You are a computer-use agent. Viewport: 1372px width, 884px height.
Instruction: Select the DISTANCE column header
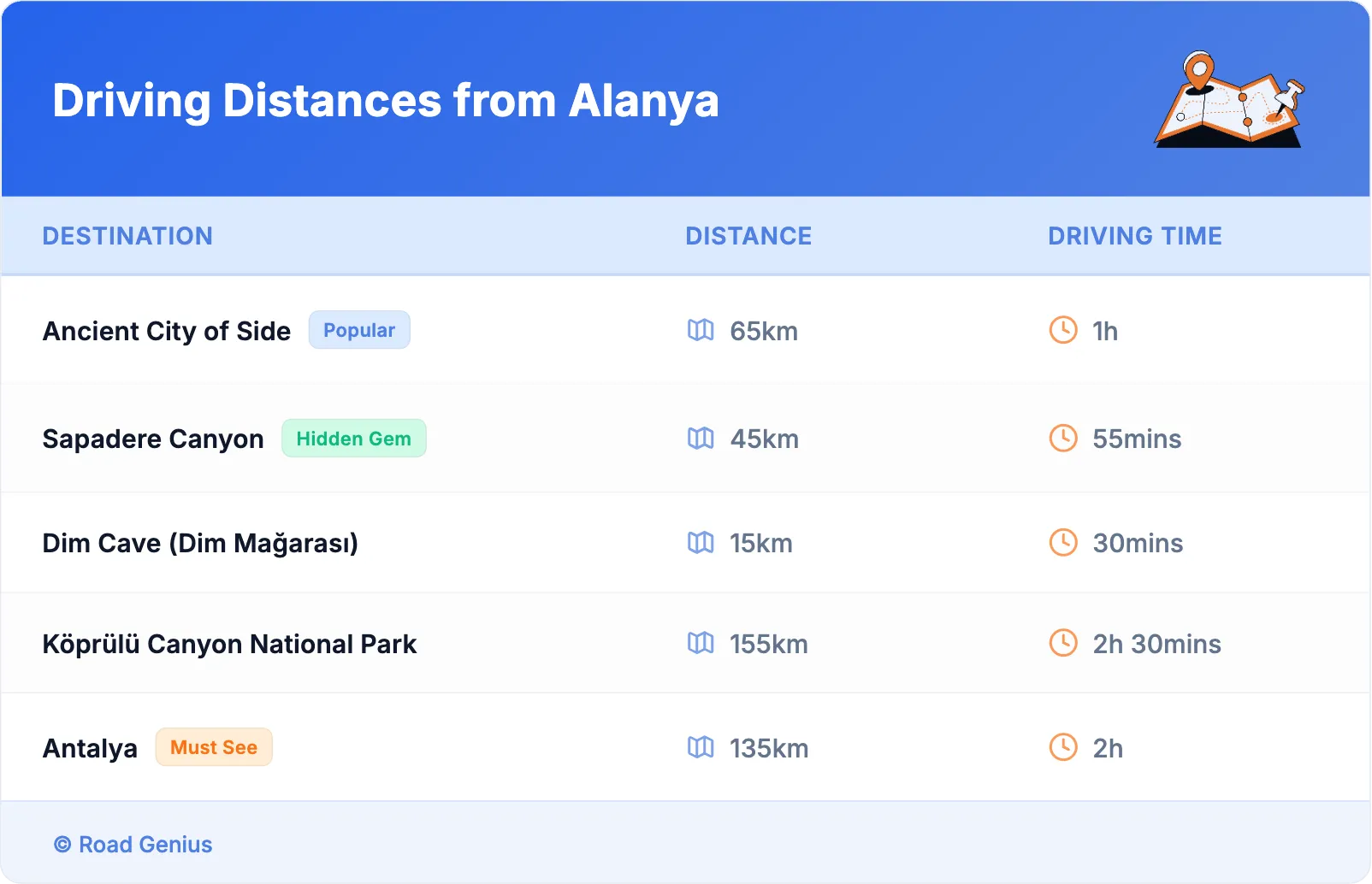coord(748,236)
